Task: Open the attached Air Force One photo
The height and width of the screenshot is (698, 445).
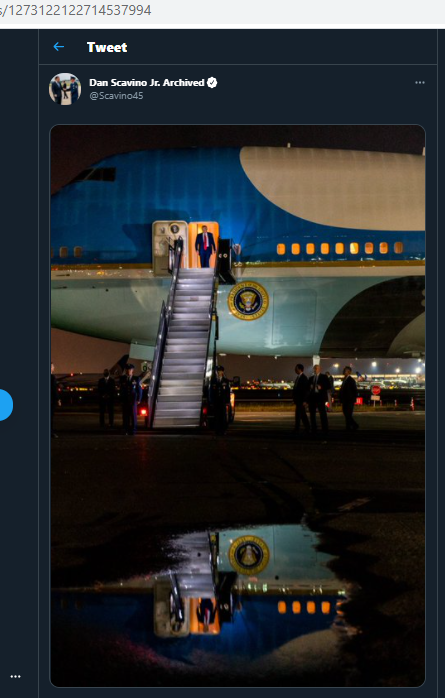Action: tap(238, 406)
